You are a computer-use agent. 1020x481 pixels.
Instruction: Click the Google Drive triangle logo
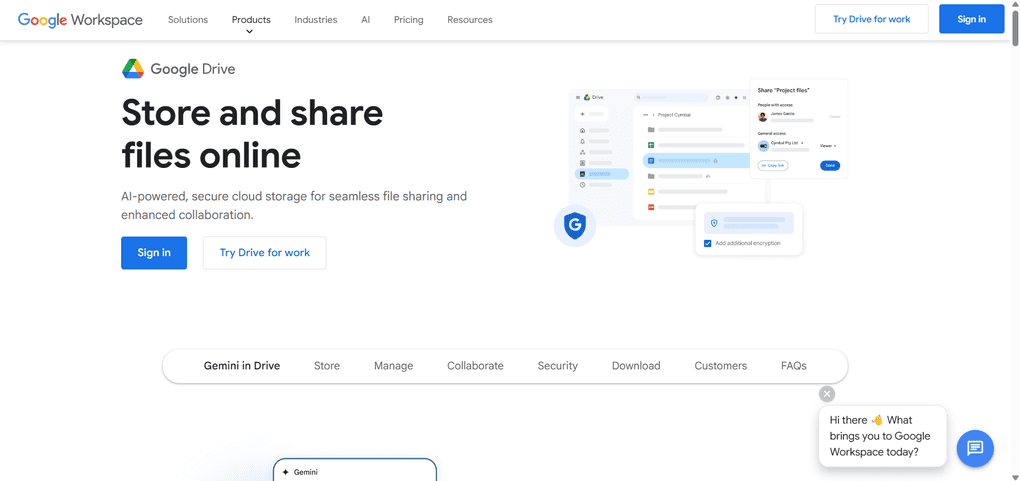click(x=133, y=68)
